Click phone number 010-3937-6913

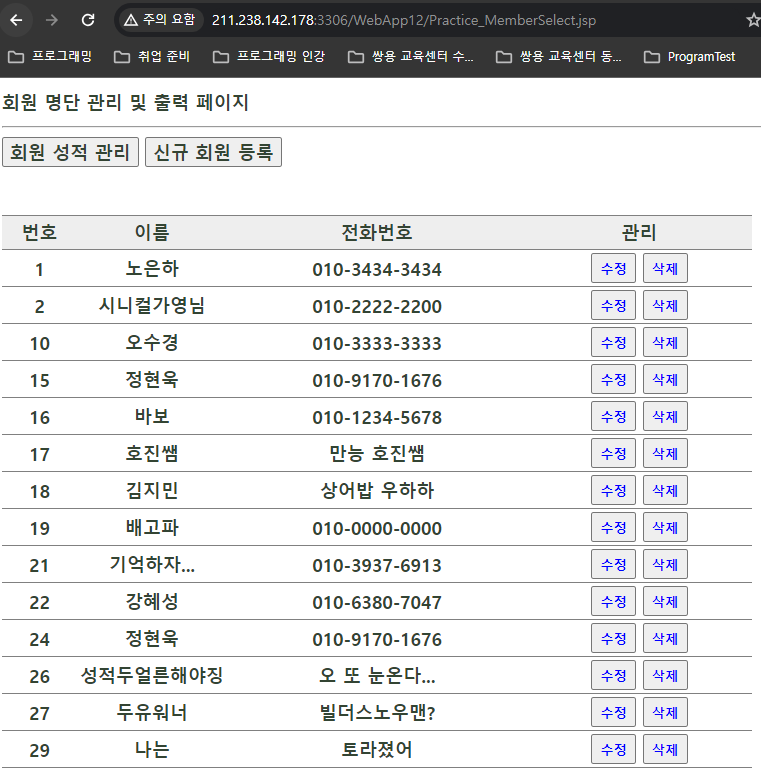377,565
